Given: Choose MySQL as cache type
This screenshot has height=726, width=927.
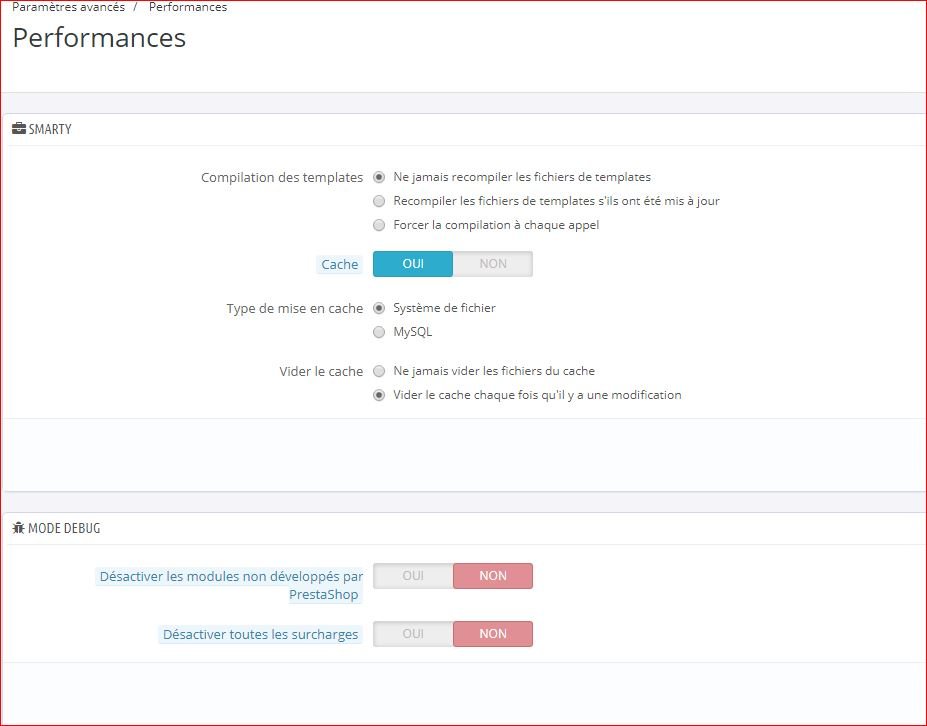Looking at the screenshot, I should 379,332.
